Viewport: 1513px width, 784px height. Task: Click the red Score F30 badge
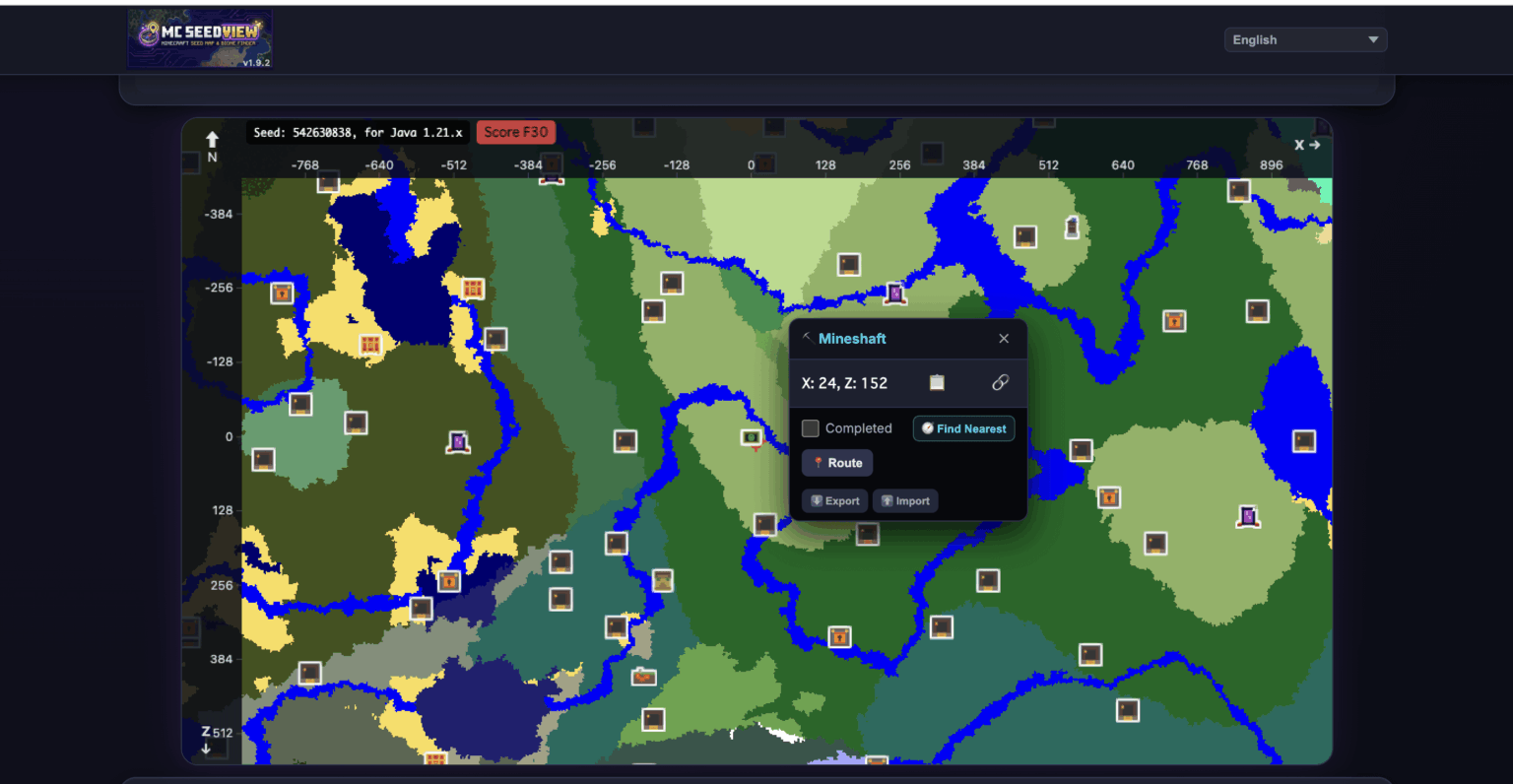[516, 132]
